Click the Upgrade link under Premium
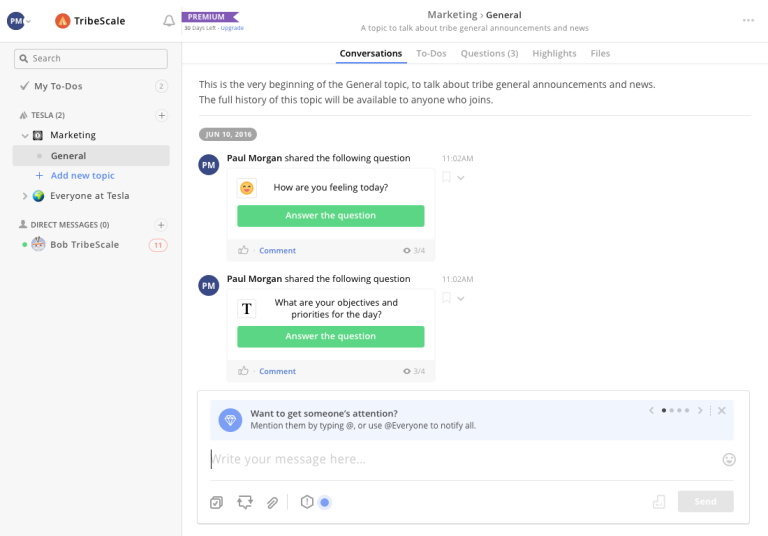 click(232, 28)
